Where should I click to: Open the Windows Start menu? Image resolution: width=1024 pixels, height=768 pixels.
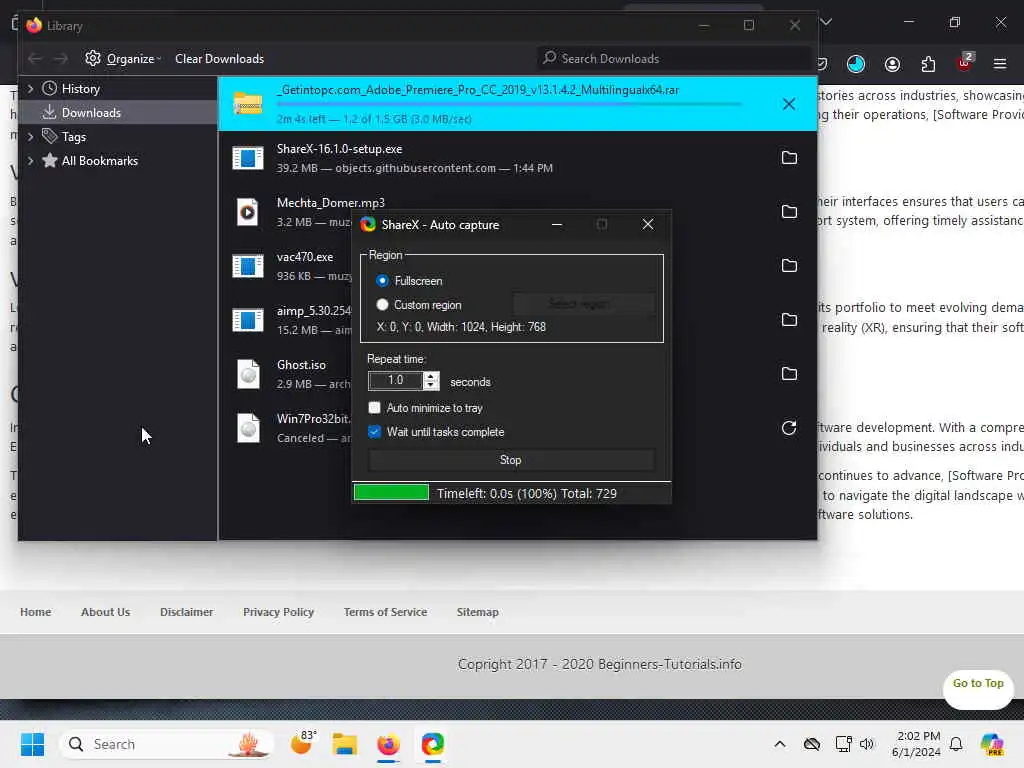click(32, 744)
